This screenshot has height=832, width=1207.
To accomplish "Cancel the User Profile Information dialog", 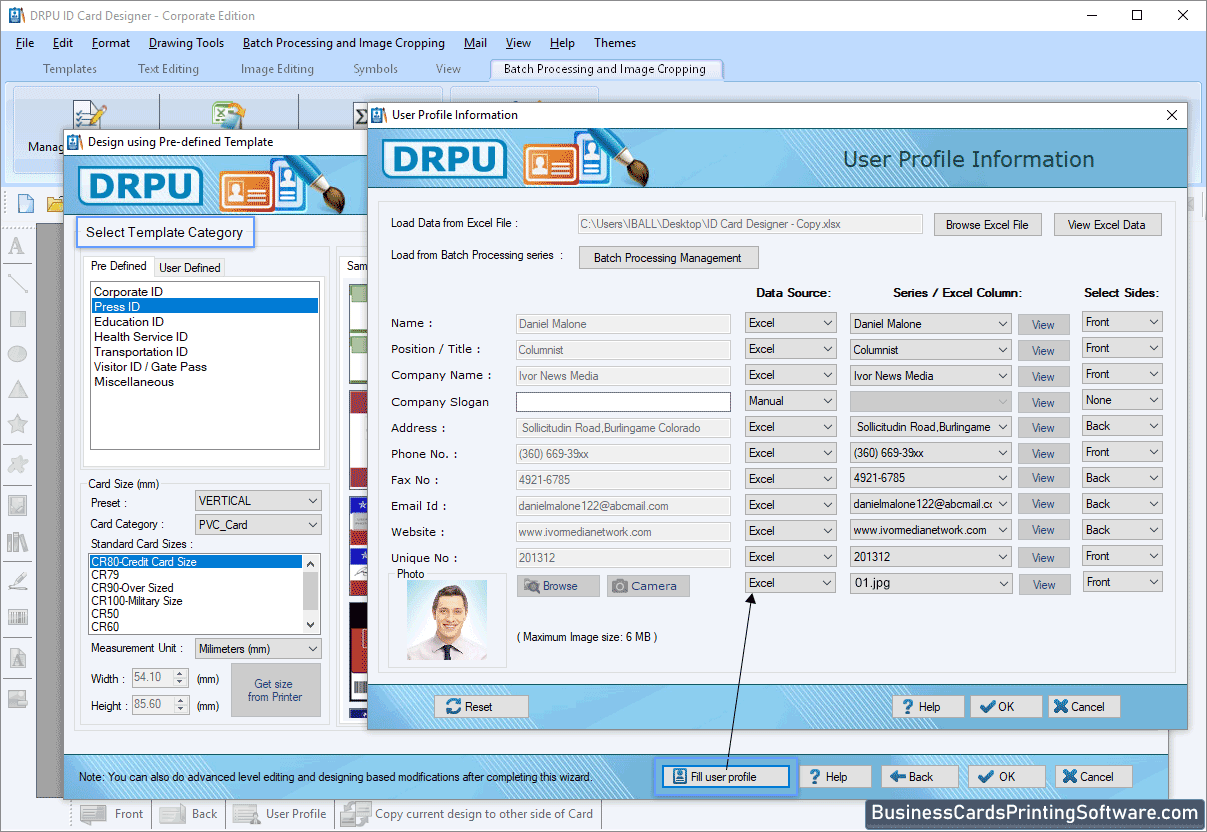I will (1084, 706).
